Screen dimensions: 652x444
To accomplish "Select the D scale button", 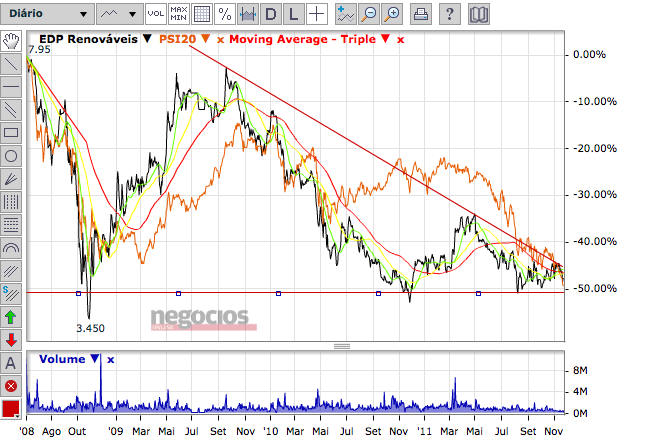I will click(x=271, y=14).
